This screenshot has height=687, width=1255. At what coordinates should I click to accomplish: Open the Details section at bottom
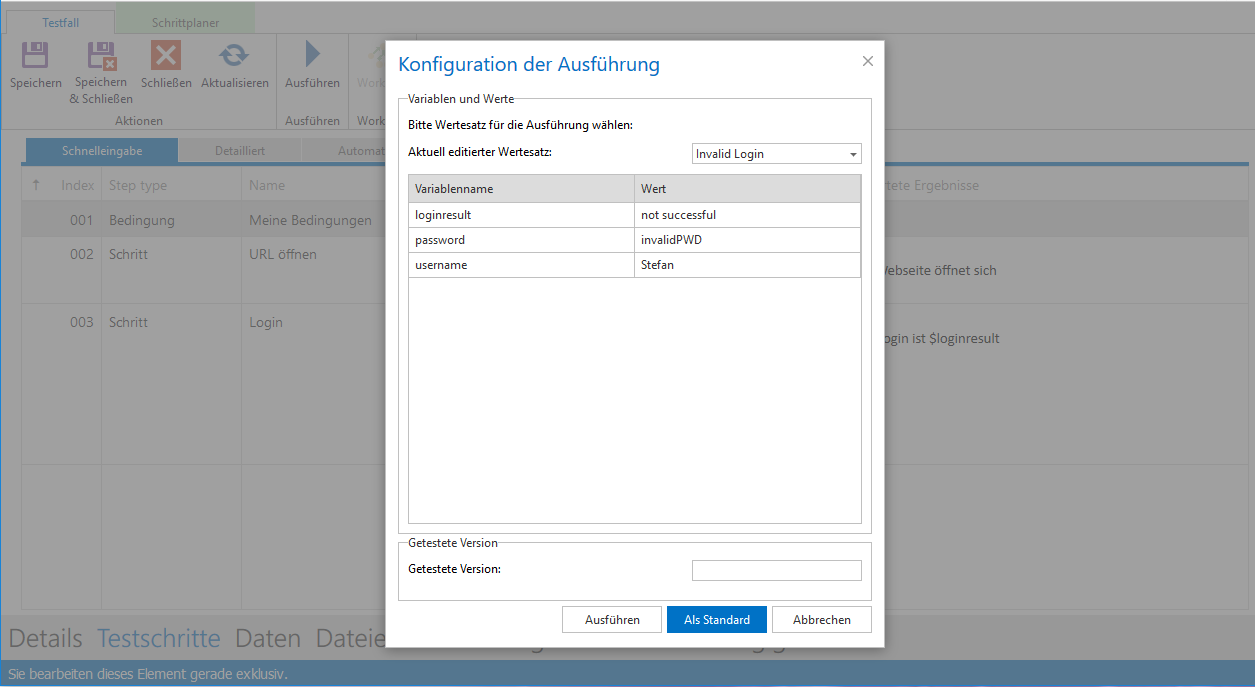tap(44, 638)
